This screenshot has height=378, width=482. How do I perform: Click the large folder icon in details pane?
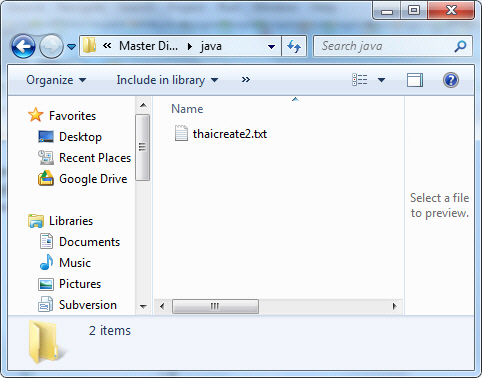pyautogui.click(x=47, y=342)
